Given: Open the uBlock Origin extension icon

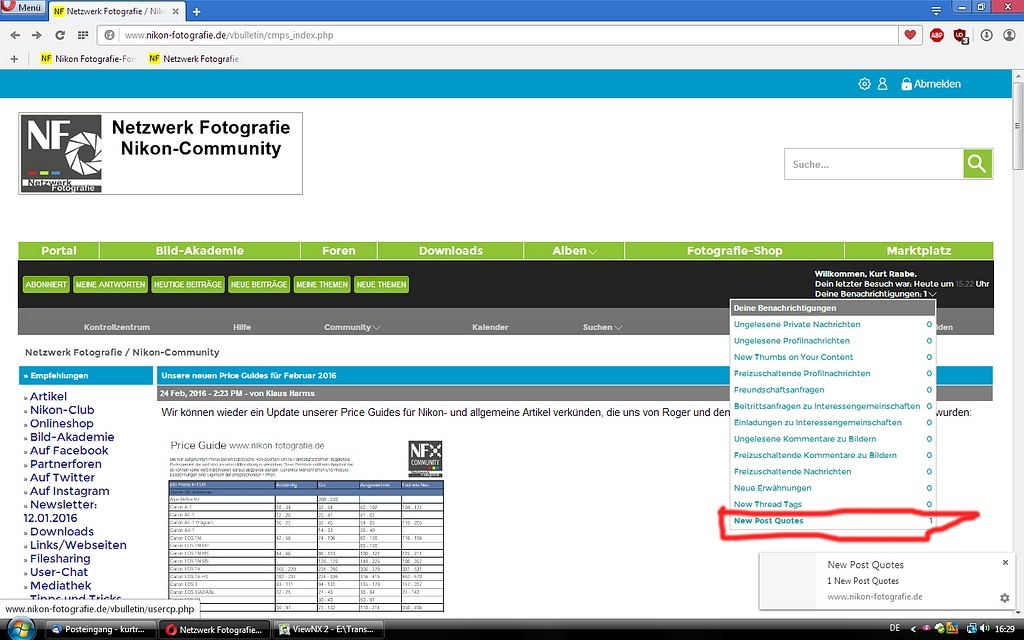Looking at the screenshot, I should point(961,35).
